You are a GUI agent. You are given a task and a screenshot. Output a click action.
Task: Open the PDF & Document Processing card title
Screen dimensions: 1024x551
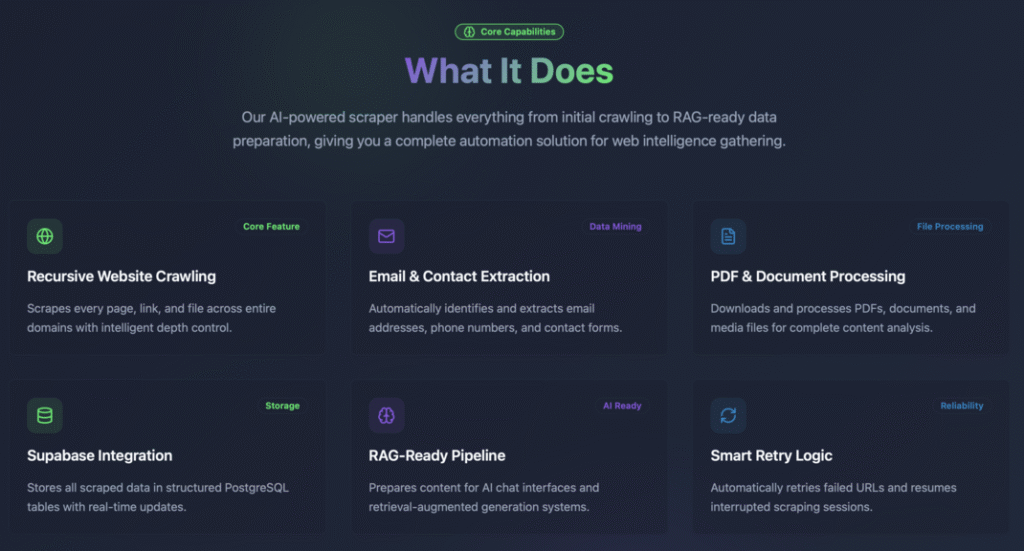click(x=808, y=276)
